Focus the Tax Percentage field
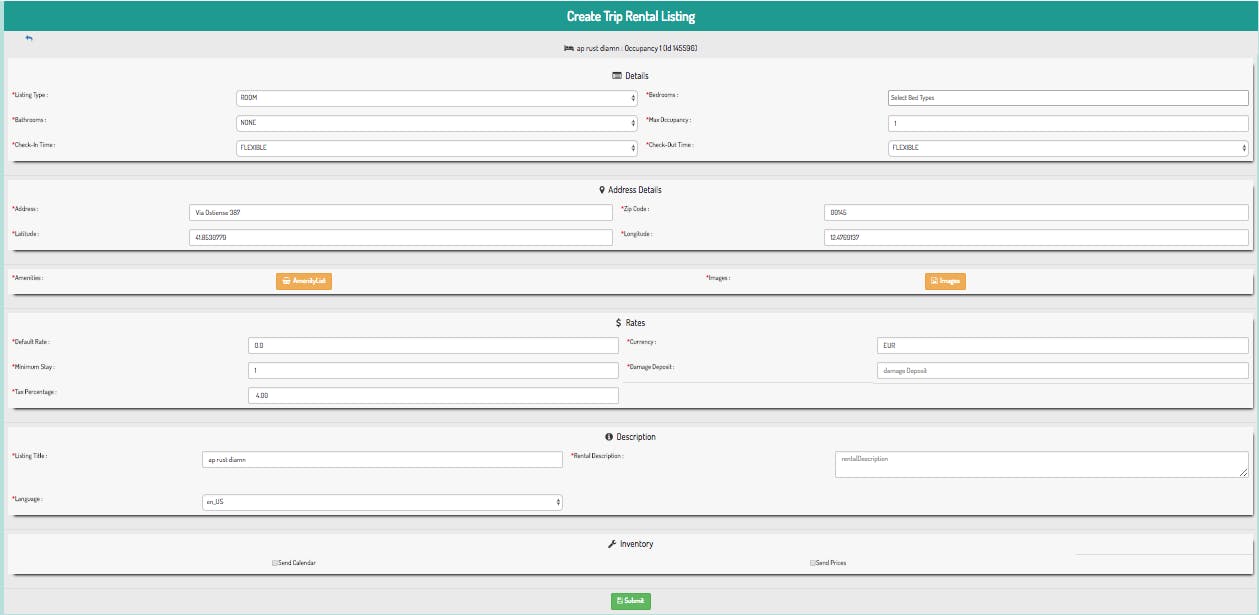Image resolution: width=1259 pixels, height=615 pixels. 433,395
